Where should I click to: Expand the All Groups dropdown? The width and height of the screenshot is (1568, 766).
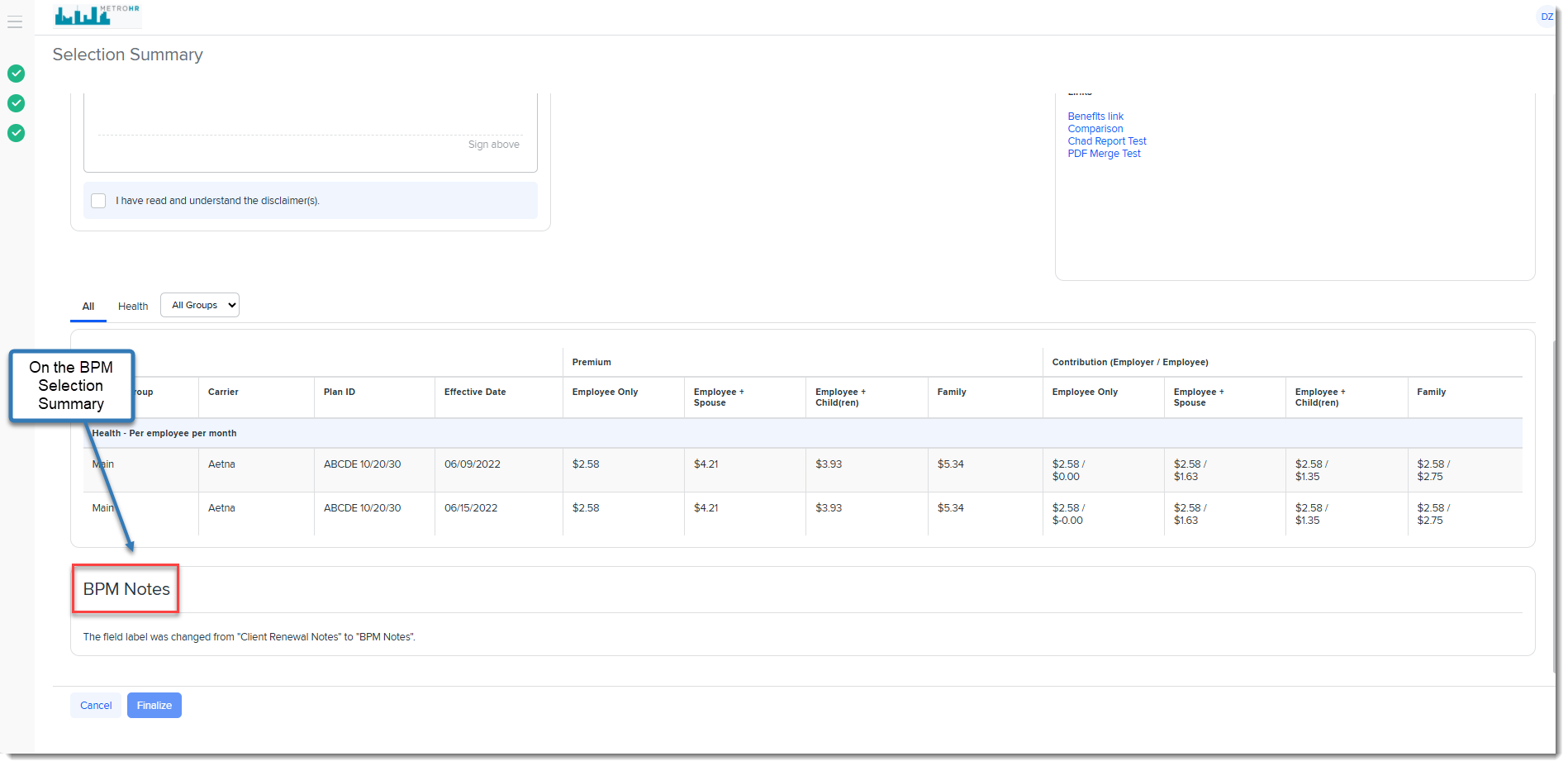pyautogui.click(x=200, y=305)
